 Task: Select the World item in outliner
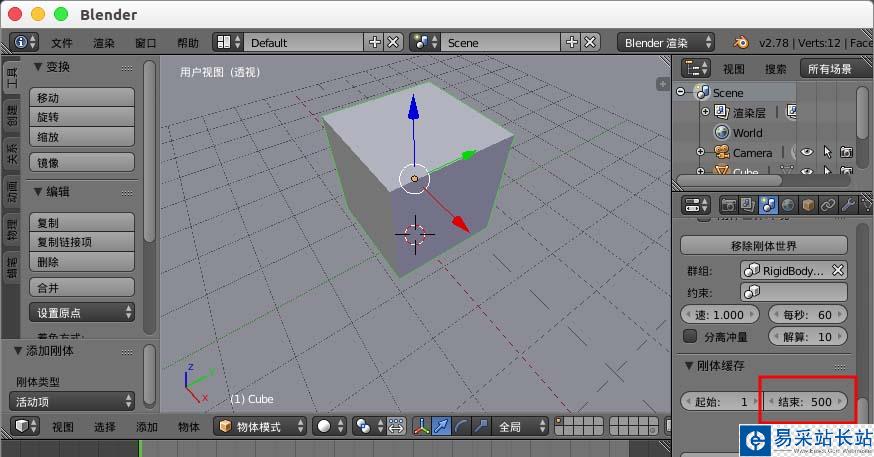(747, 133)
